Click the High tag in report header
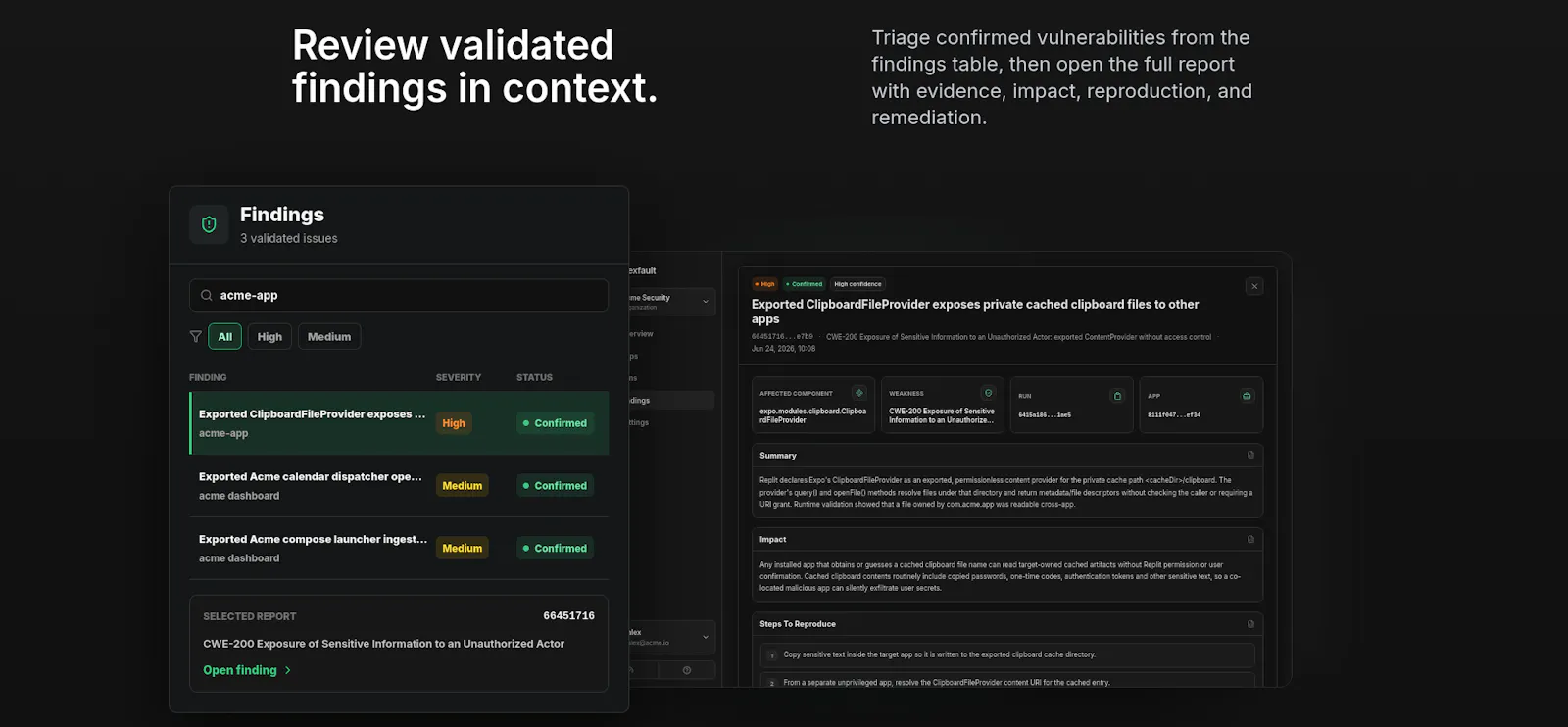Screen dimensions: 1568x727 764,284
